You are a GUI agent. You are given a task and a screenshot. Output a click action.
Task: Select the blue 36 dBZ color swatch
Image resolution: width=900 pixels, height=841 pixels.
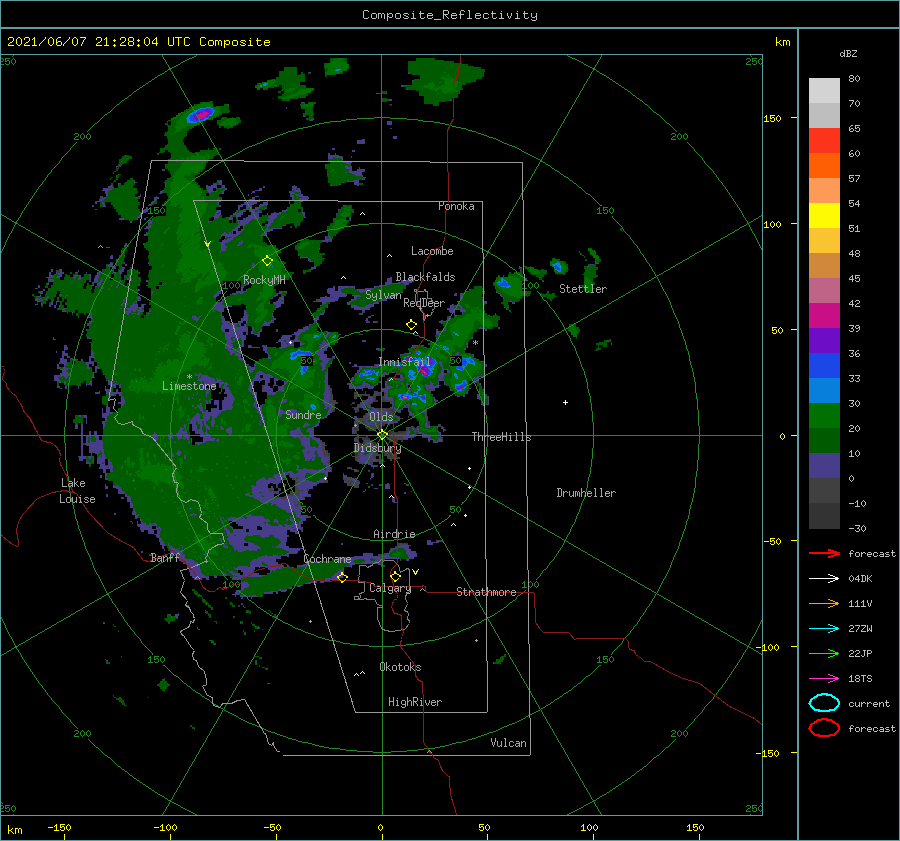pyautogui.click(x=824, y=365)
